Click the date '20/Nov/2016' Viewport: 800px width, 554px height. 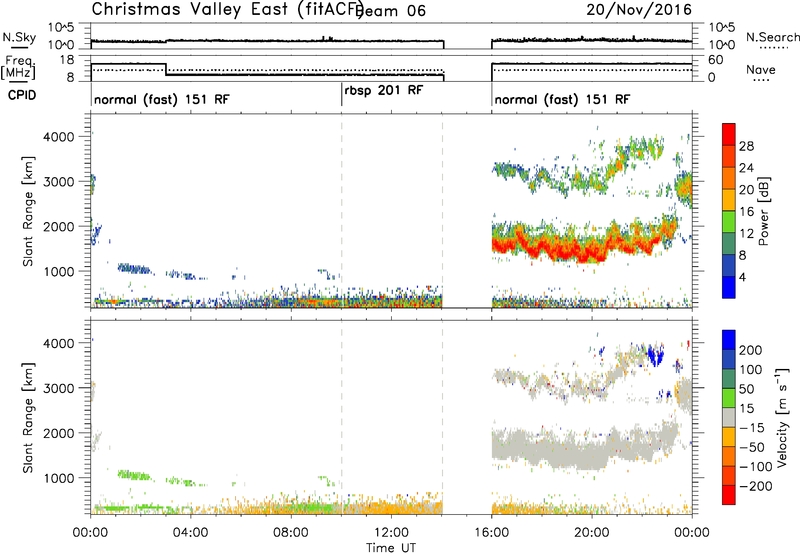point(639,10)
